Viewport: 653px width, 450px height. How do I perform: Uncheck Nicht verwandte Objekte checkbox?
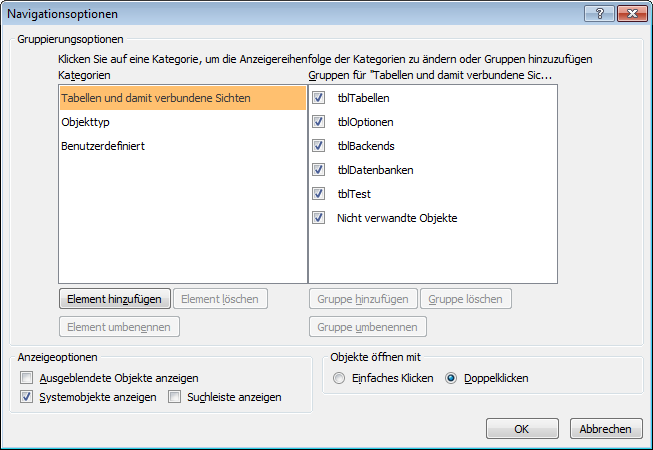(x=319, y=217)
